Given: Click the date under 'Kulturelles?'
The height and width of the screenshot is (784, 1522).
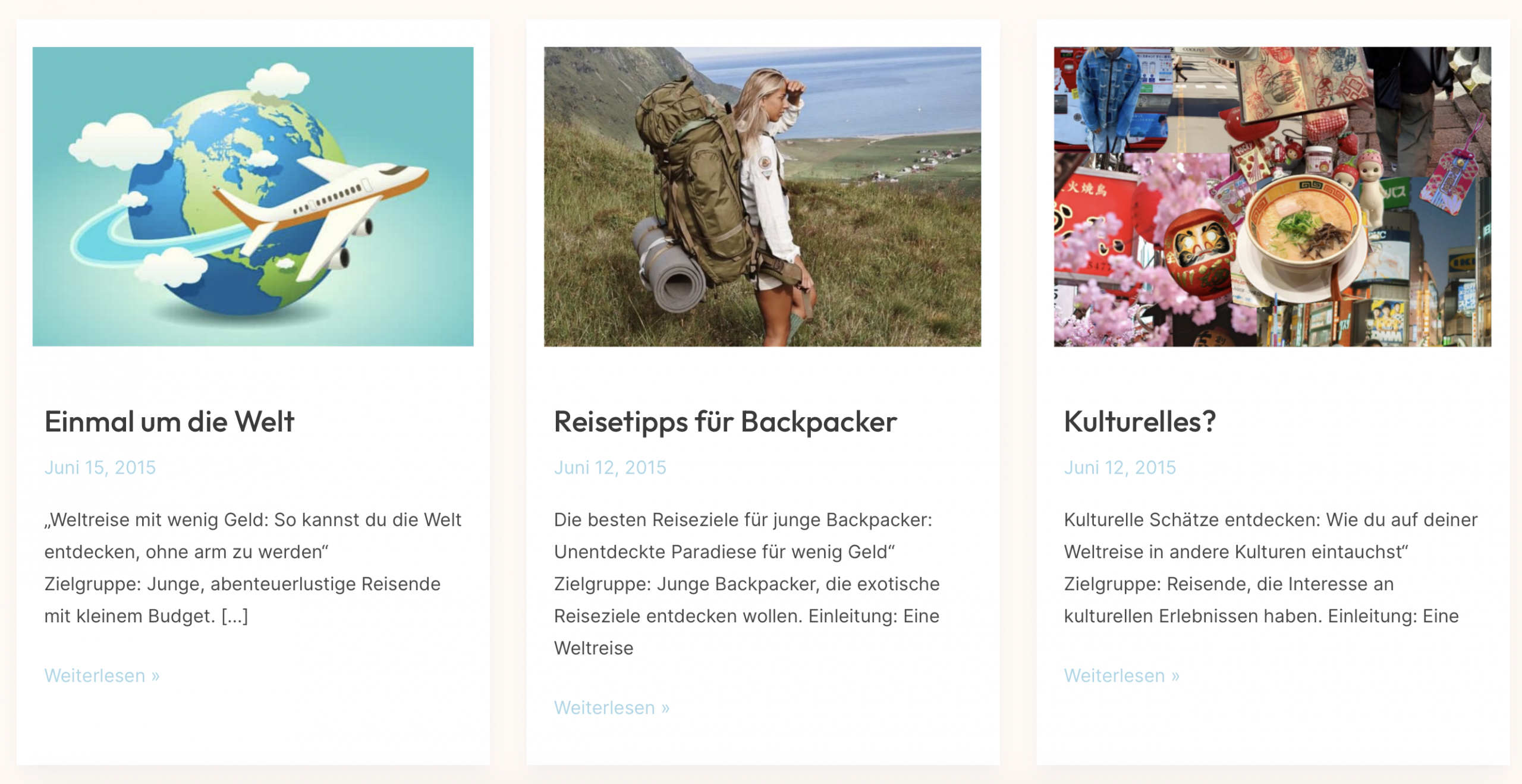Looking at the screenshot, I should coord(1120,468).
